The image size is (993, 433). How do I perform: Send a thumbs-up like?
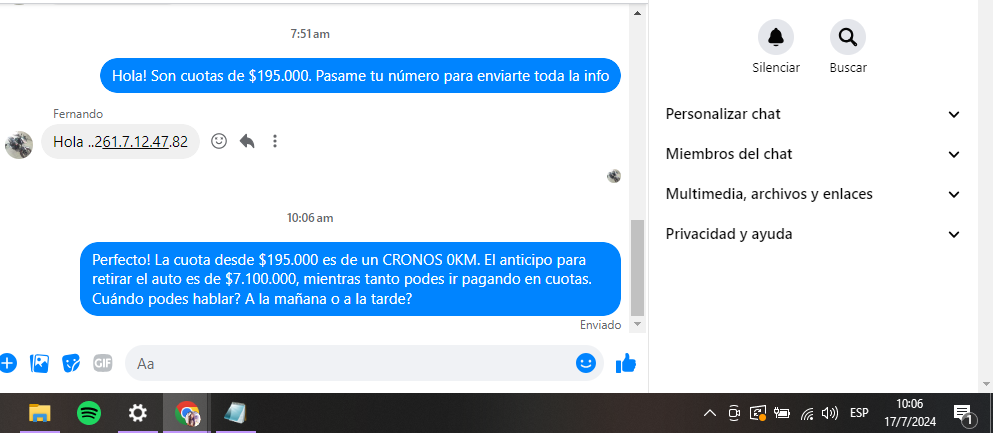[626, 363]
